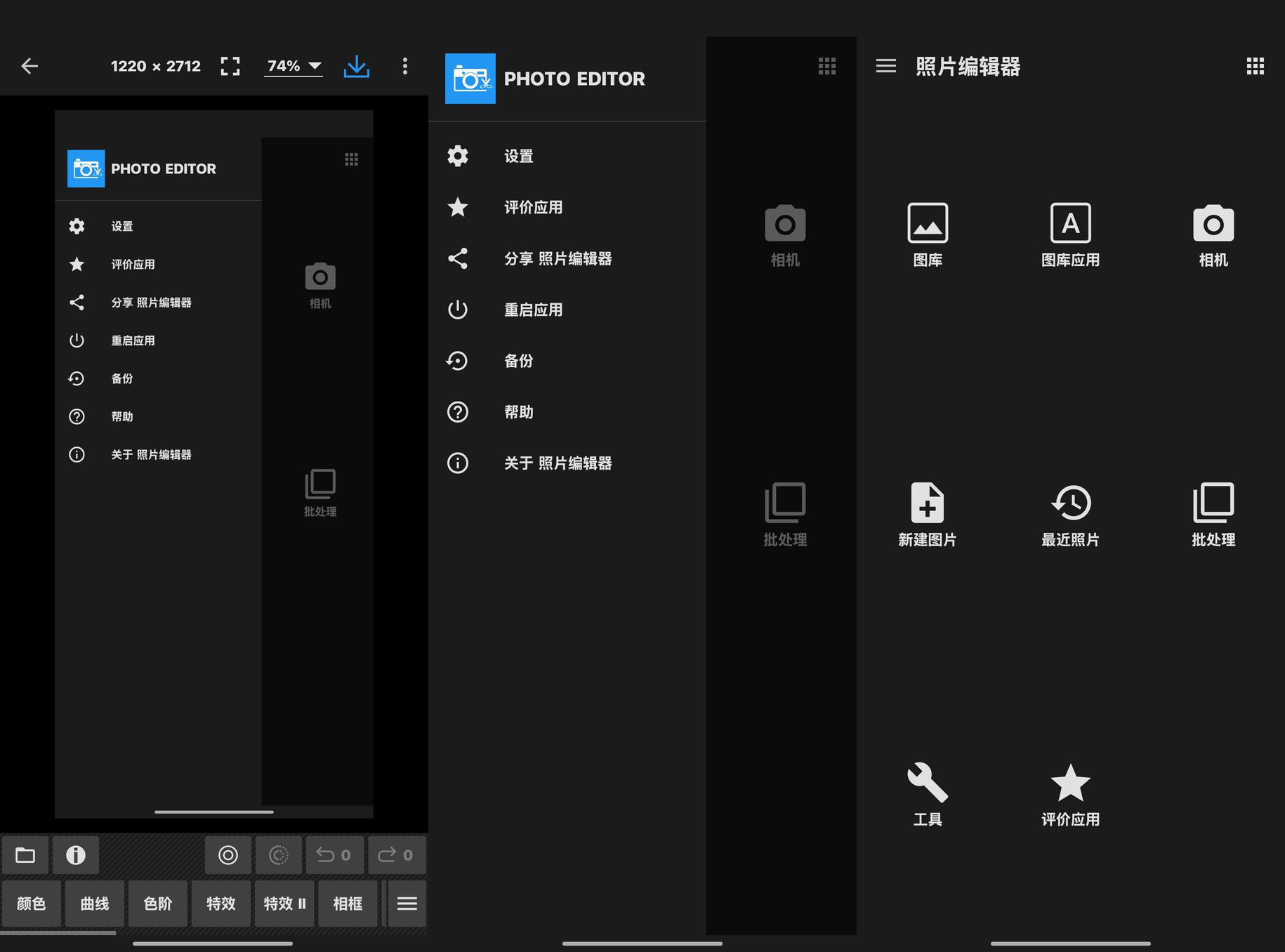
Task: Click 照片编辑器 title on home screen
Action: click(x=968, y=67)
